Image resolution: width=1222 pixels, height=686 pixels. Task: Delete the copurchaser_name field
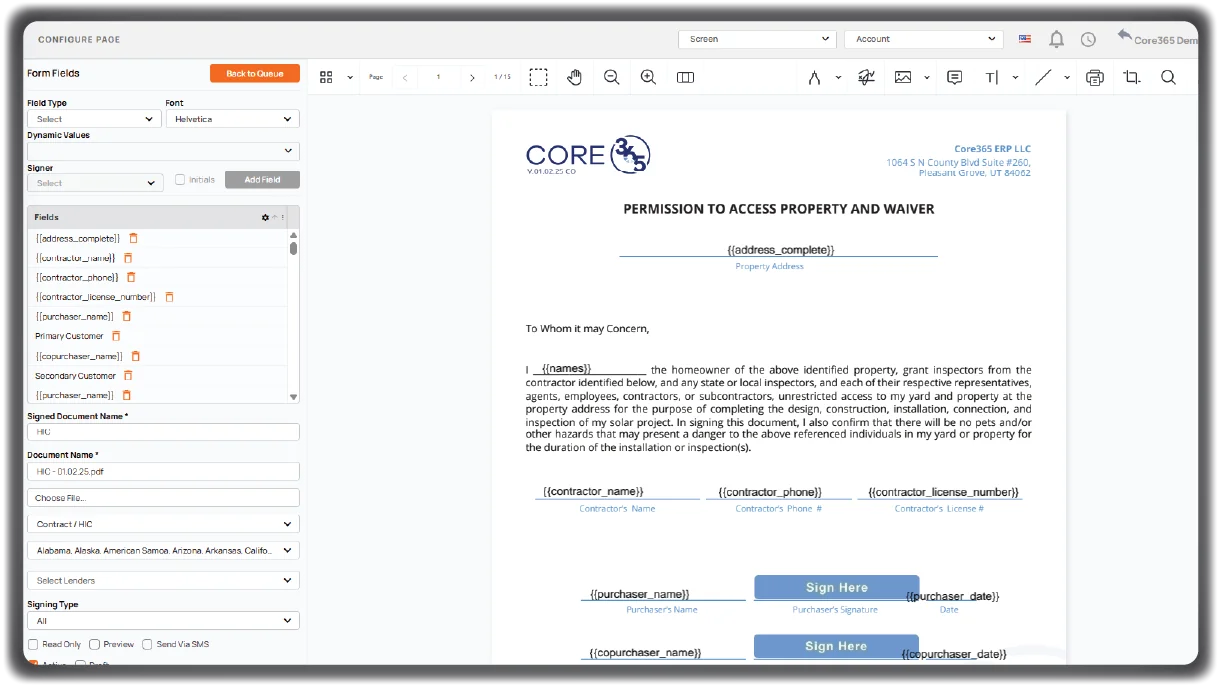click(x=136, y=356)
